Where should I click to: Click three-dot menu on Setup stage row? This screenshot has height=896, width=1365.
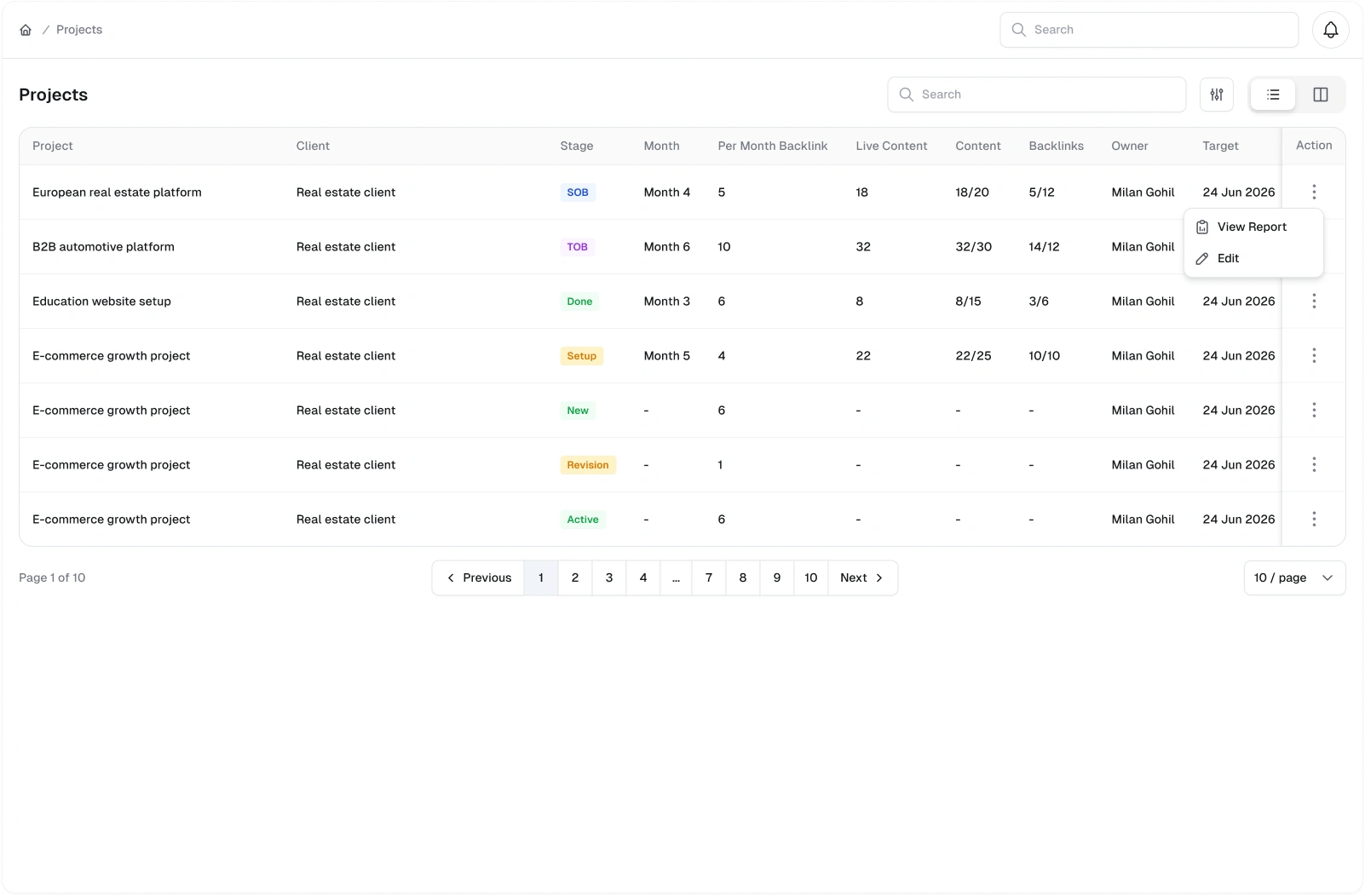tap(1313, 355)
